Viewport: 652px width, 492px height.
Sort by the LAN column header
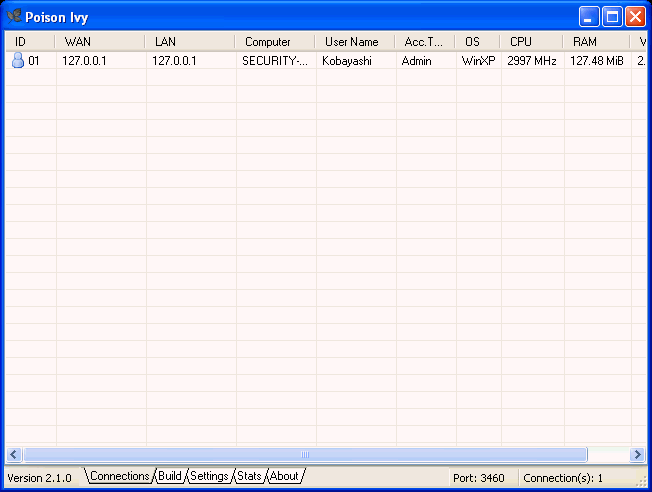[190, 42]
